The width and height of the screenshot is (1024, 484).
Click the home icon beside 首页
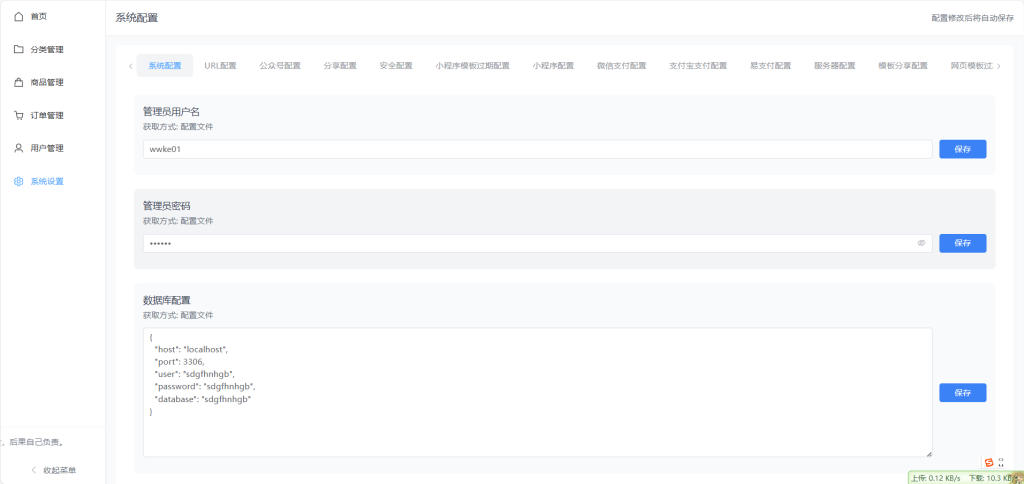18,16
